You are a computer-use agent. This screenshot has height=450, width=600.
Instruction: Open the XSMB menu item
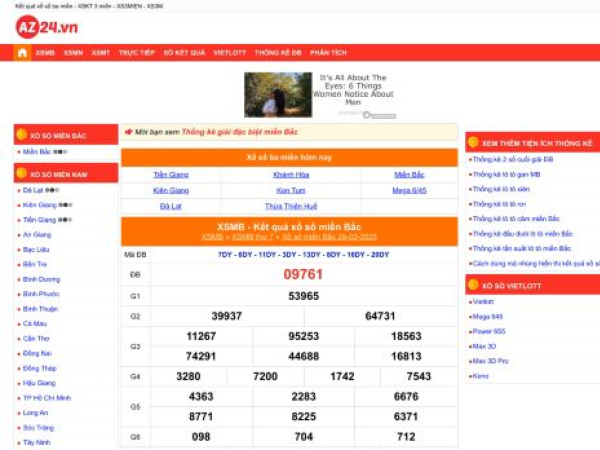[45, 52]
